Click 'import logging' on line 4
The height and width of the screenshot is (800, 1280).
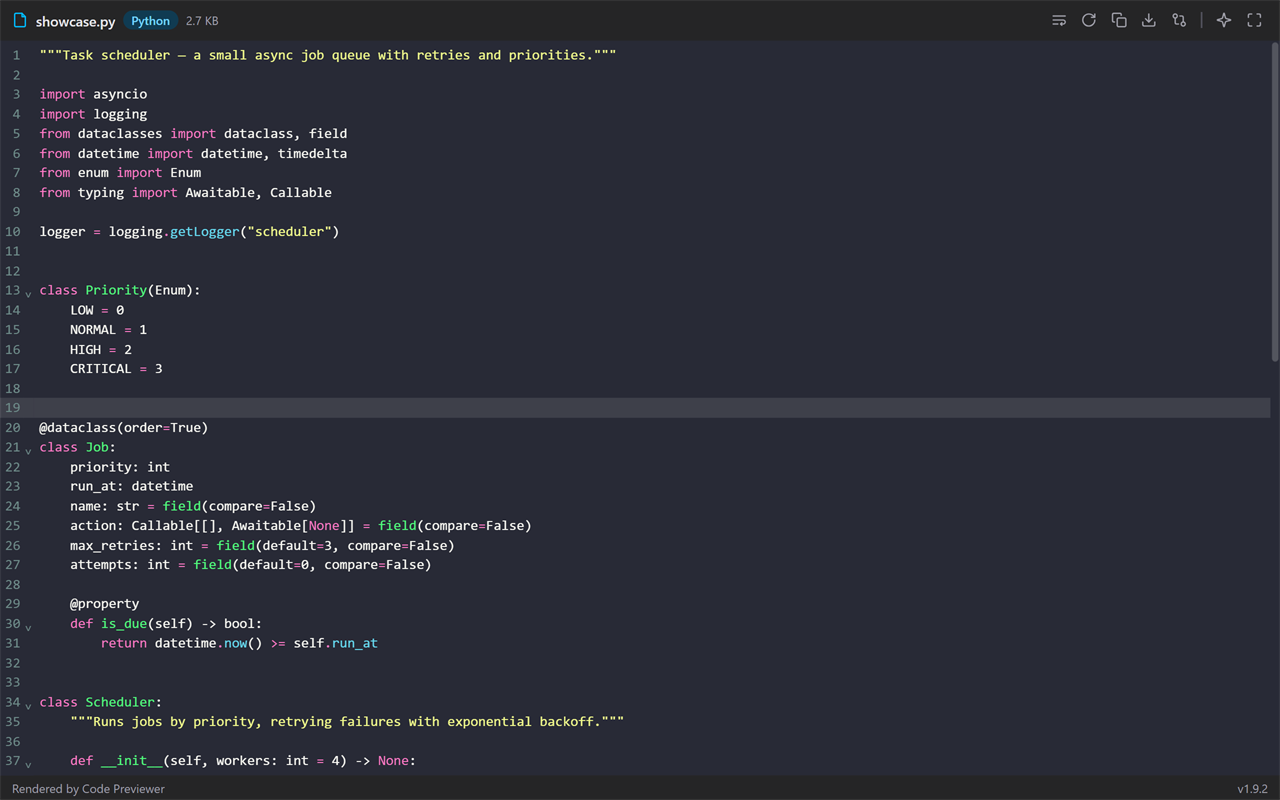[x=93, y=114]
